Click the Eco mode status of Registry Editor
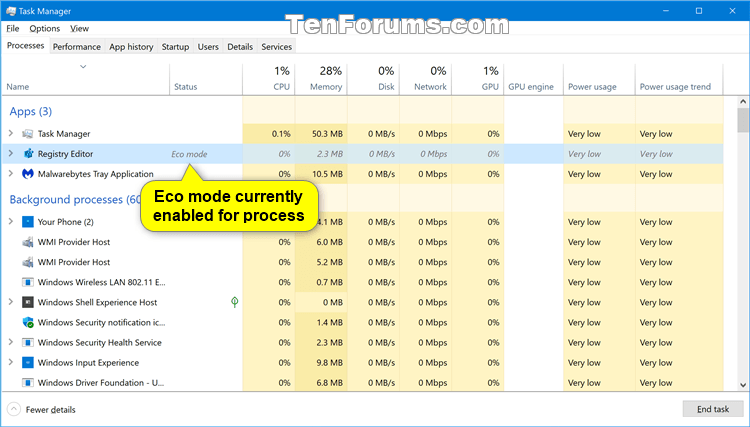Image resolution: width=750 pixels, height=427 pixels. click(189, 154)
